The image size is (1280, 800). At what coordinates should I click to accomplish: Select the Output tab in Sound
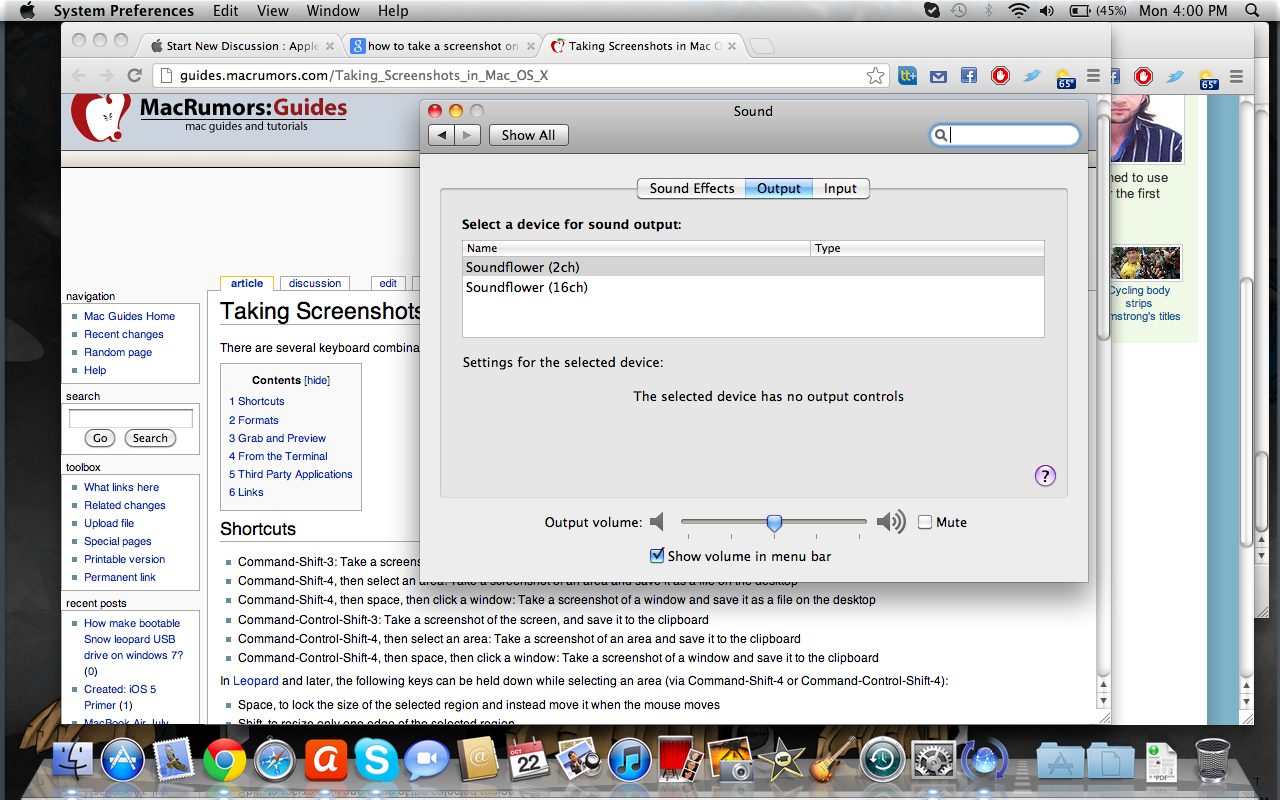tap(779, 188)
